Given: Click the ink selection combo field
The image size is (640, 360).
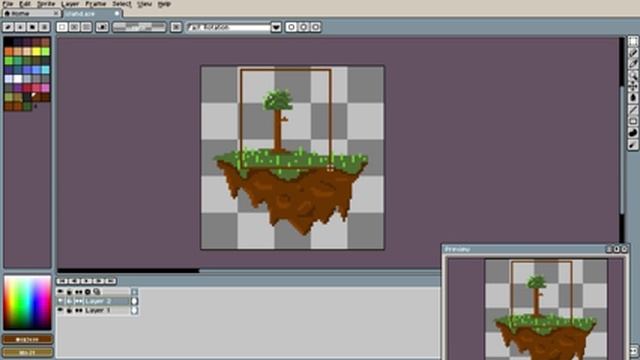Looking at the screenshot, I should click(x=229, y=27).
